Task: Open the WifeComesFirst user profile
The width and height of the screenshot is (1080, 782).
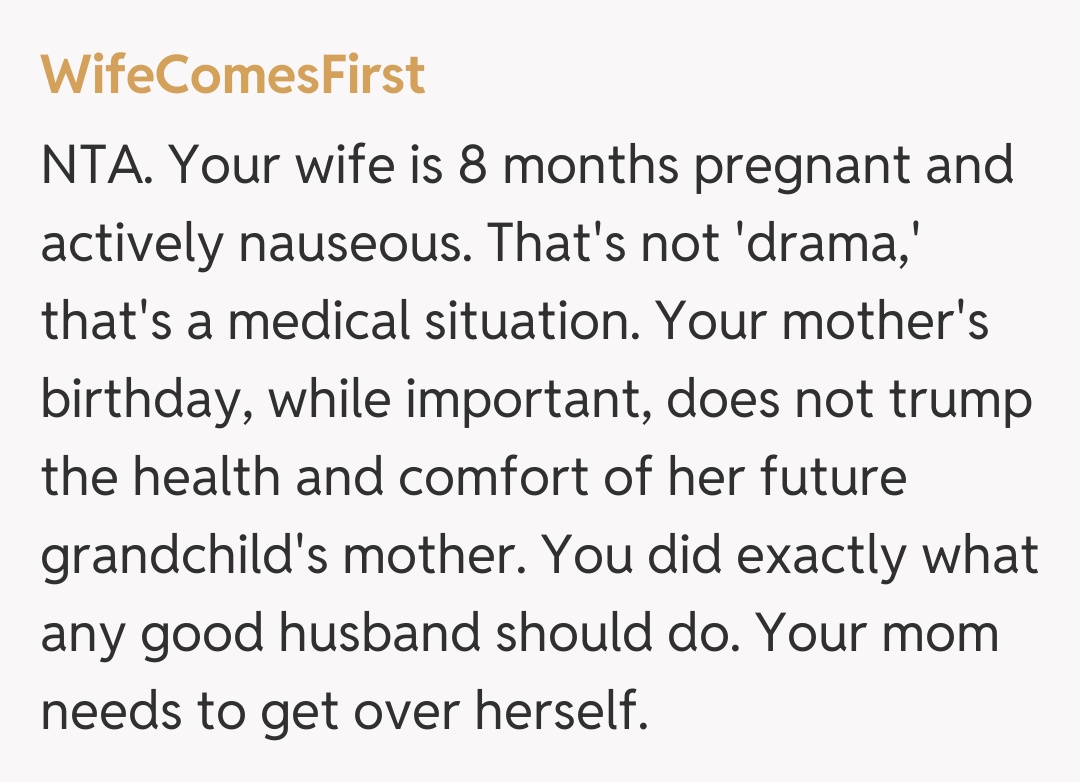Action: [233, 76]
